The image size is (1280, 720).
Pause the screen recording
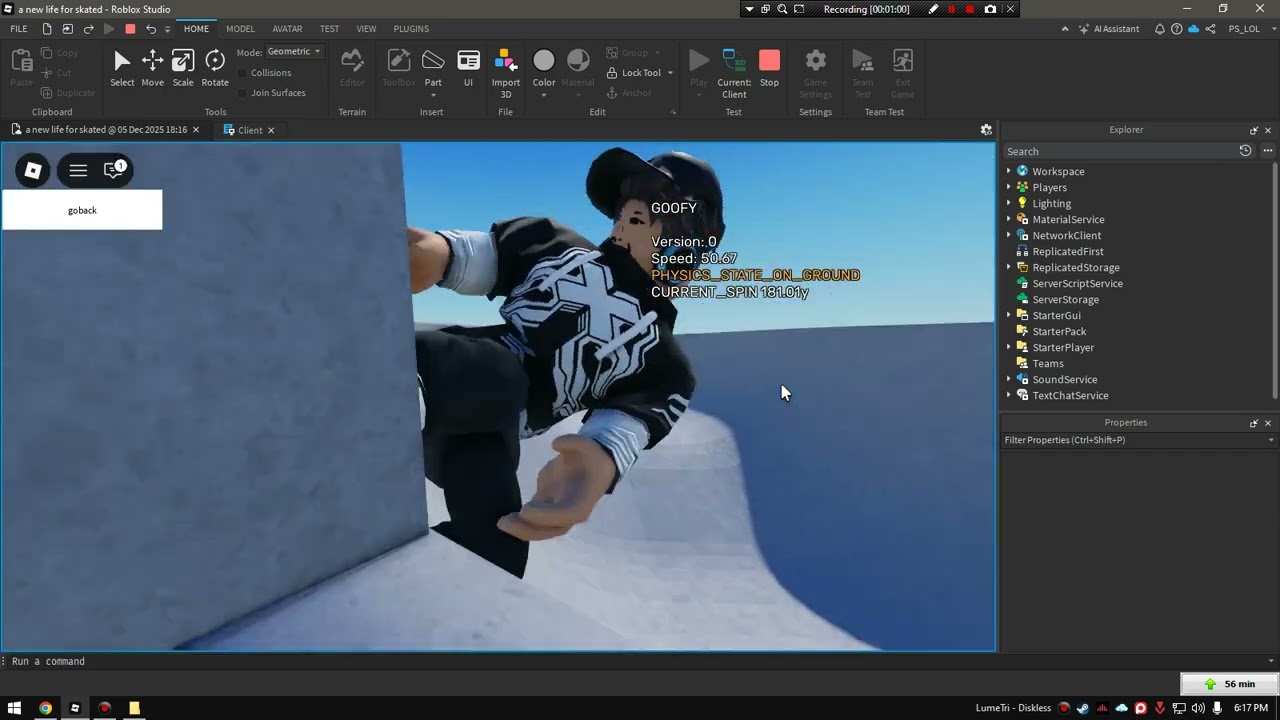[952, 9]
